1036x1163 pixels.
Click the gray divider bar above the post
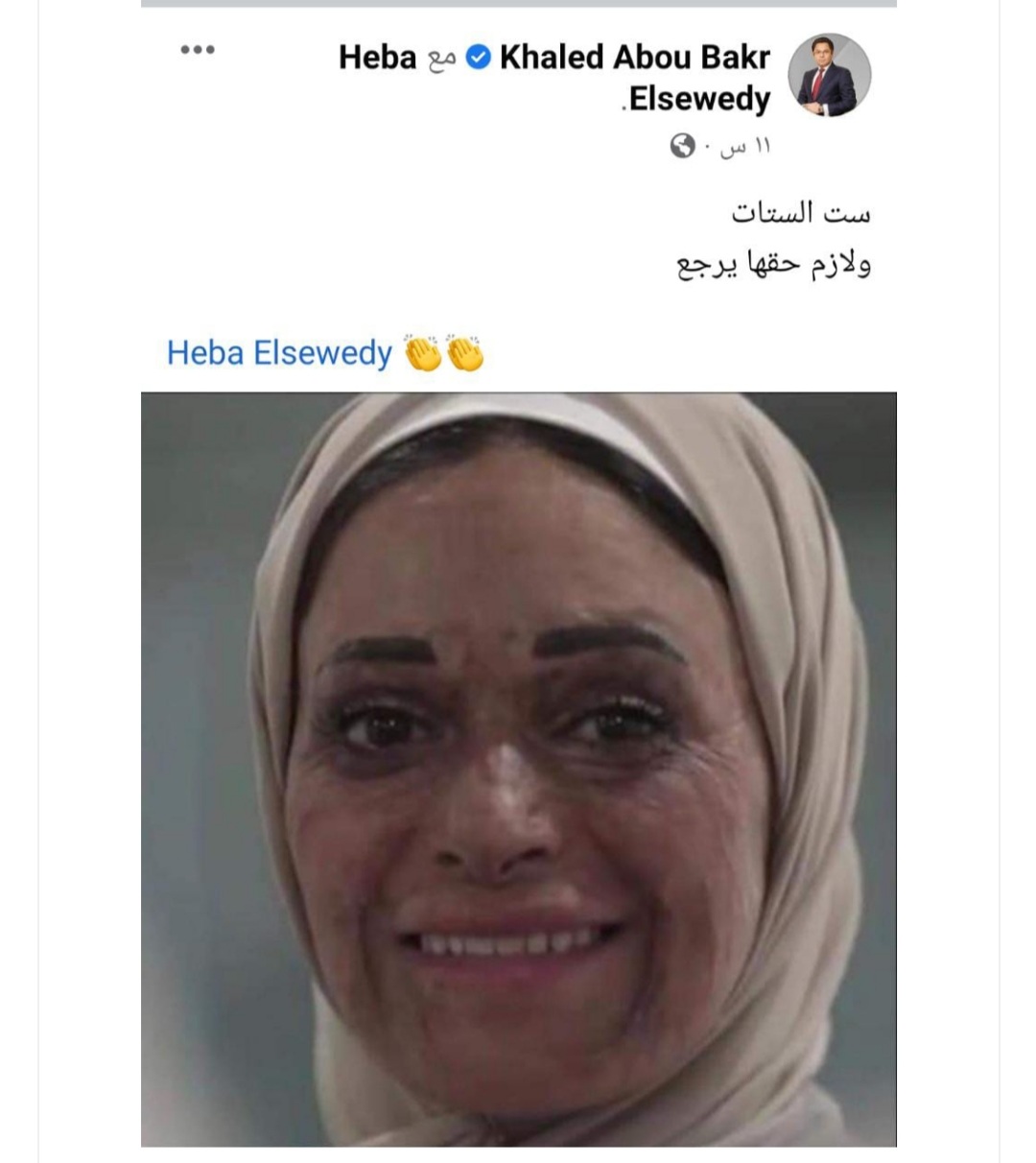point(519,4)
